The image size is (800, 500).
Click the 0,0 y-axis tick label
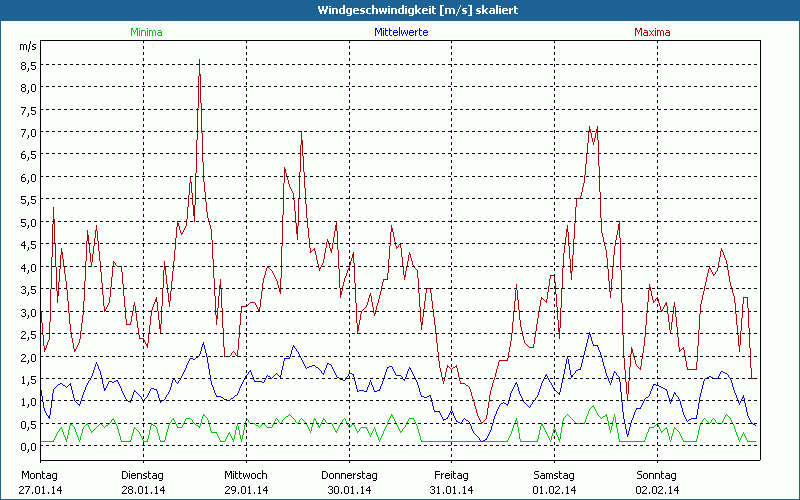[x=28, y=446]
